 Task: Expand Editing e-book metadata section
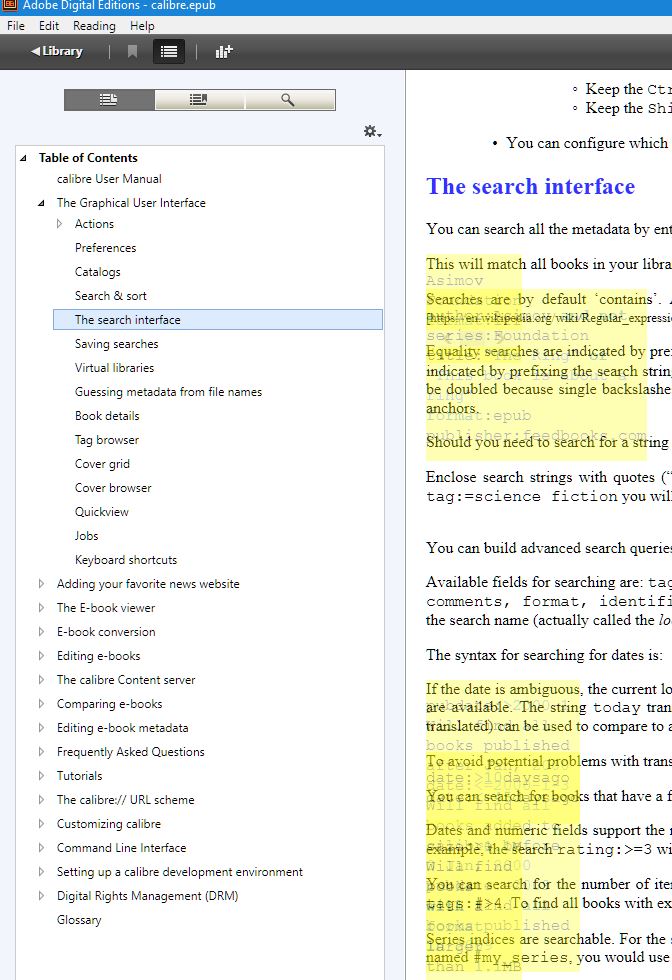point(41,728)
